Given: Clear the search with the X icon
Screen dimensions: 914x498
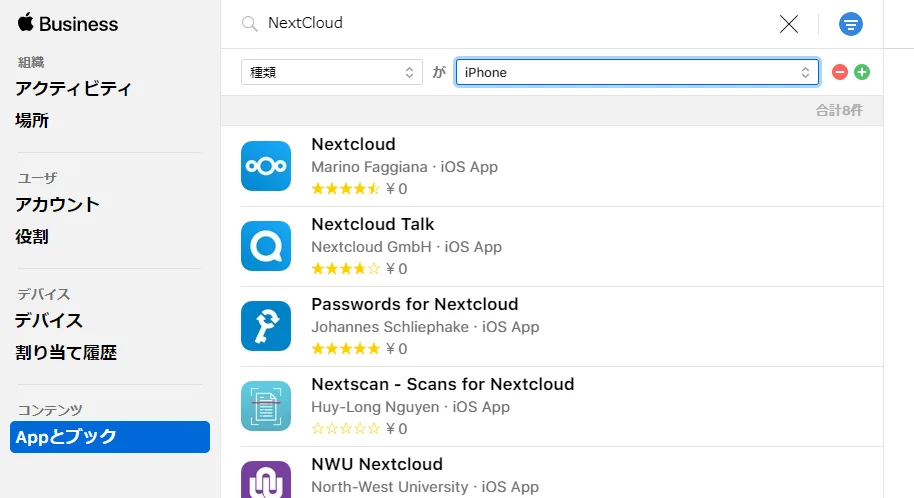Looking at the screenshot, I should [789, 24].
